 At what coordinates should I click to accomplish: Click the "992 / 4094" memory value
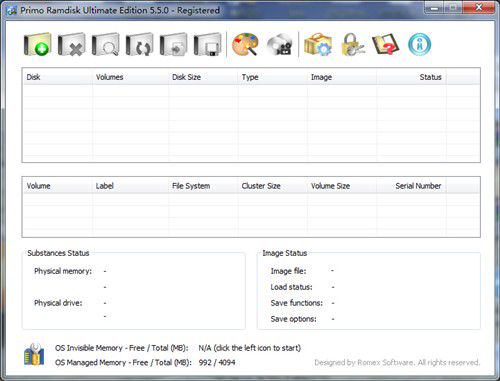click(217, 362)
